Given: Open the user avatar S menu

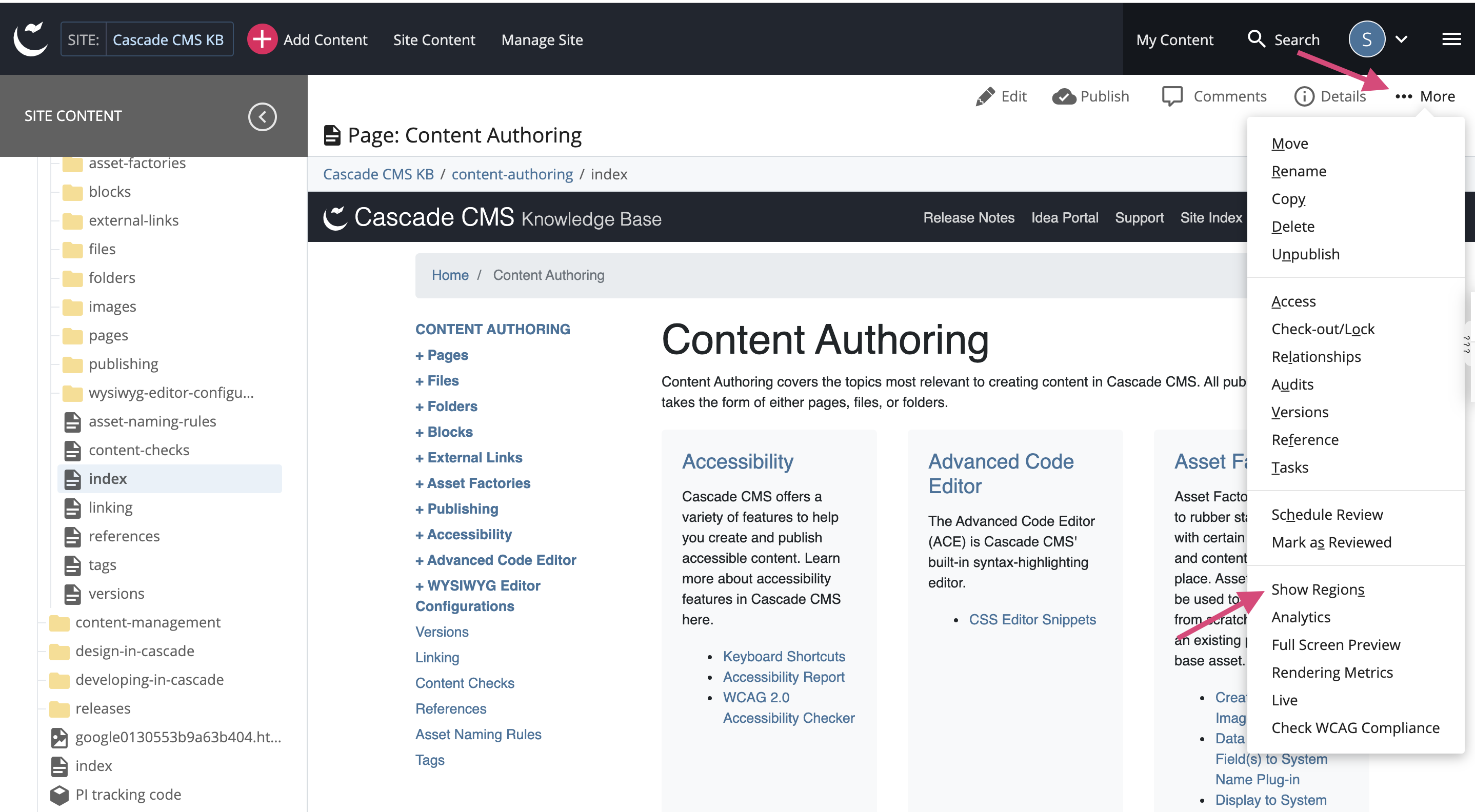Looking at the screenshot, I should click(1366, 39).
